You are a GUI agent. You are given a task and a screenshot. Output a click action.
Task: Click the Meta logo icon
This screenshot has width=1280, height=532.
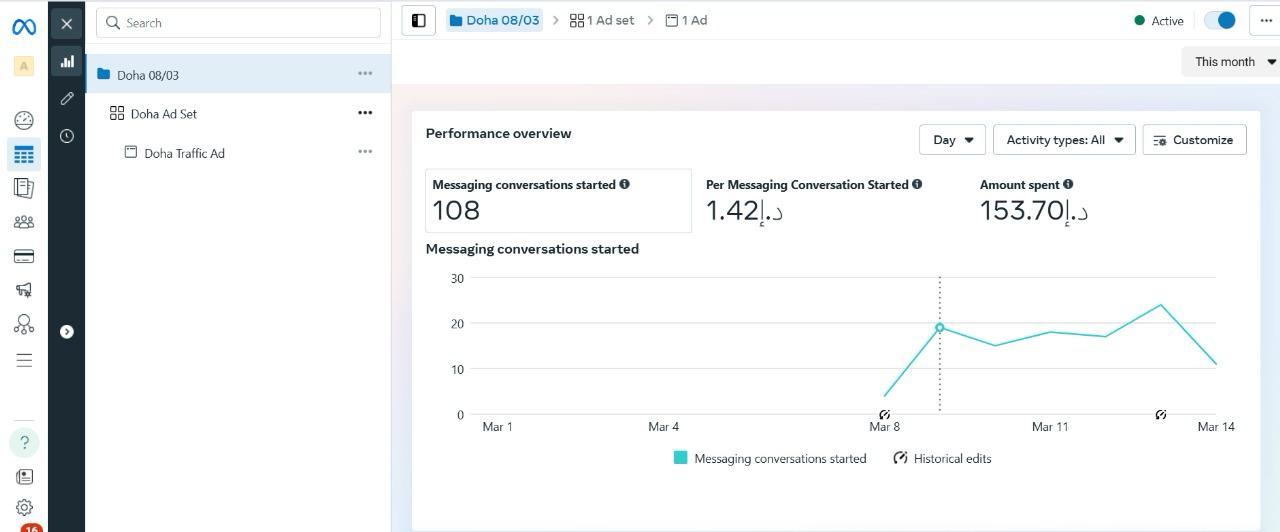tap(24, 27)
